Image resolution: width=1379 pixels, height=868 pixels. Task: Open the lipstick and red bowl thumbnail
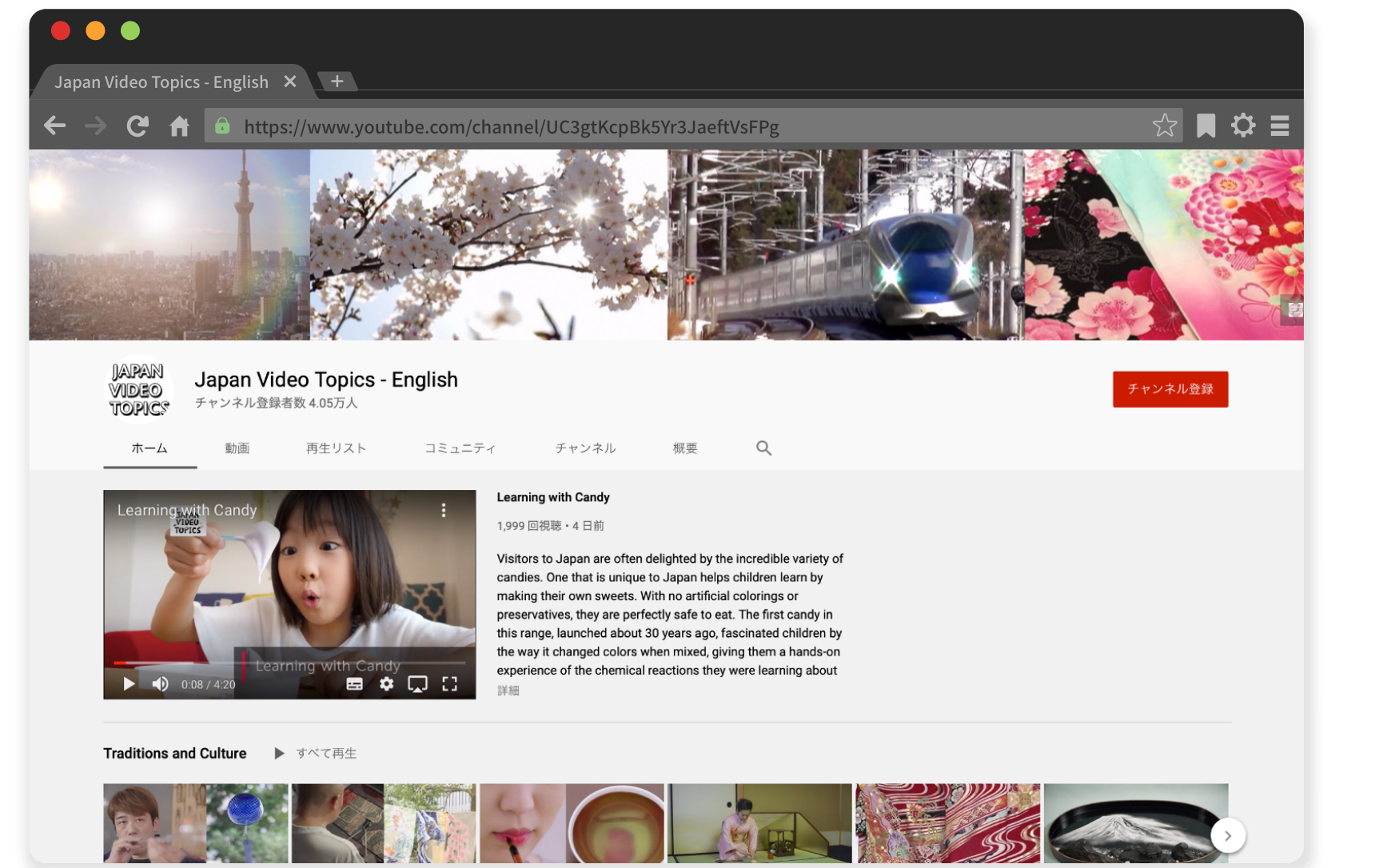[x=572, y=823]
